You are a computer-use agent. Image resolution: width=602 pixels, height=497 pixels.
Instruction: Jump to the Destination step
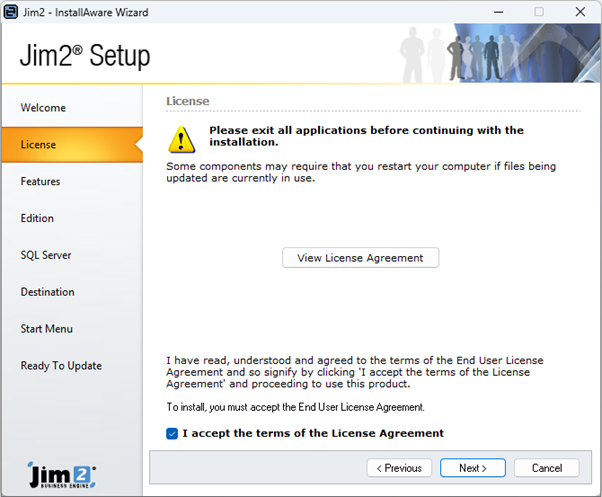47,292
